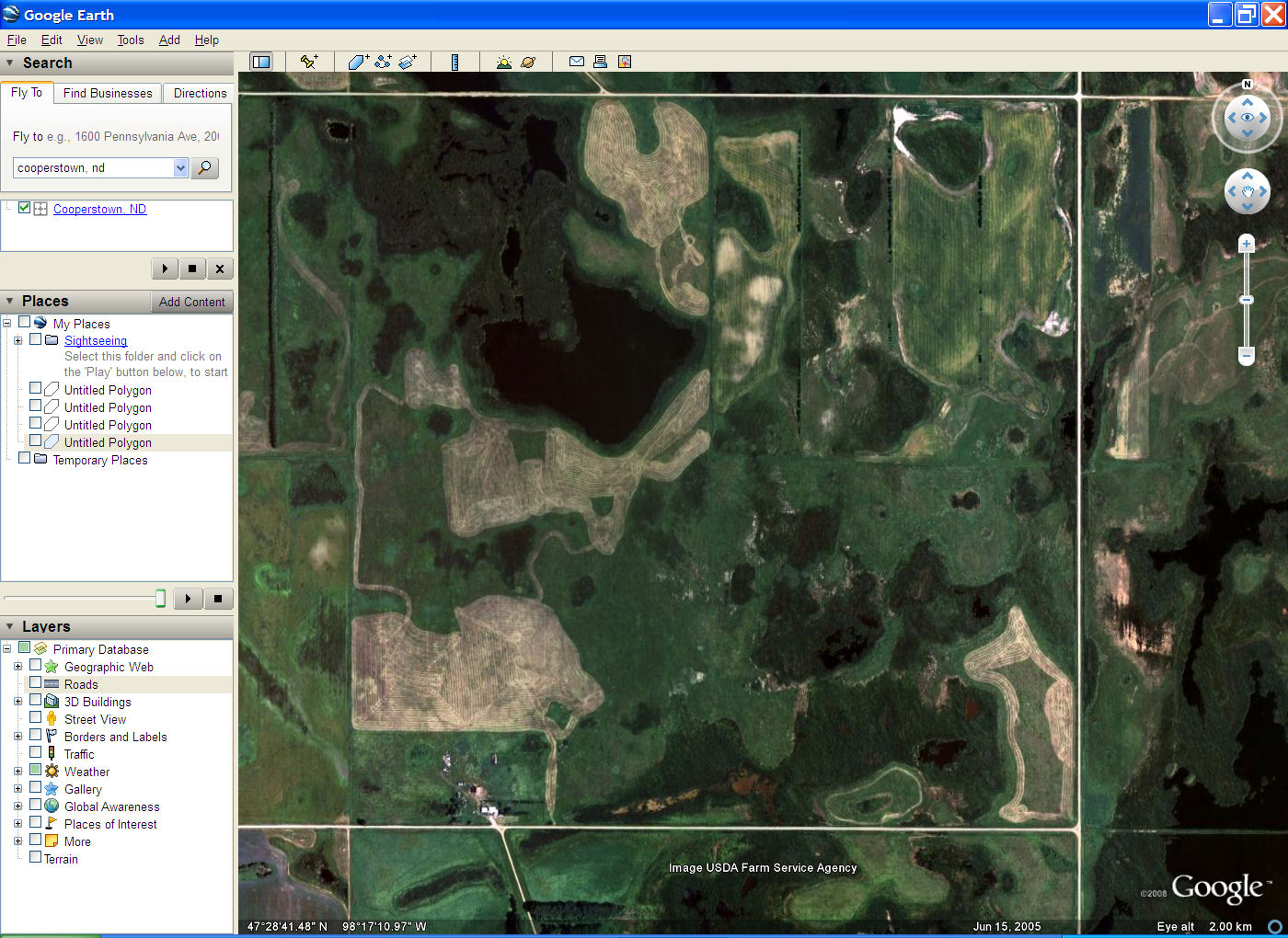
Task: Toggle the sunlight across landscape tool
Action: tap(503, 62)
